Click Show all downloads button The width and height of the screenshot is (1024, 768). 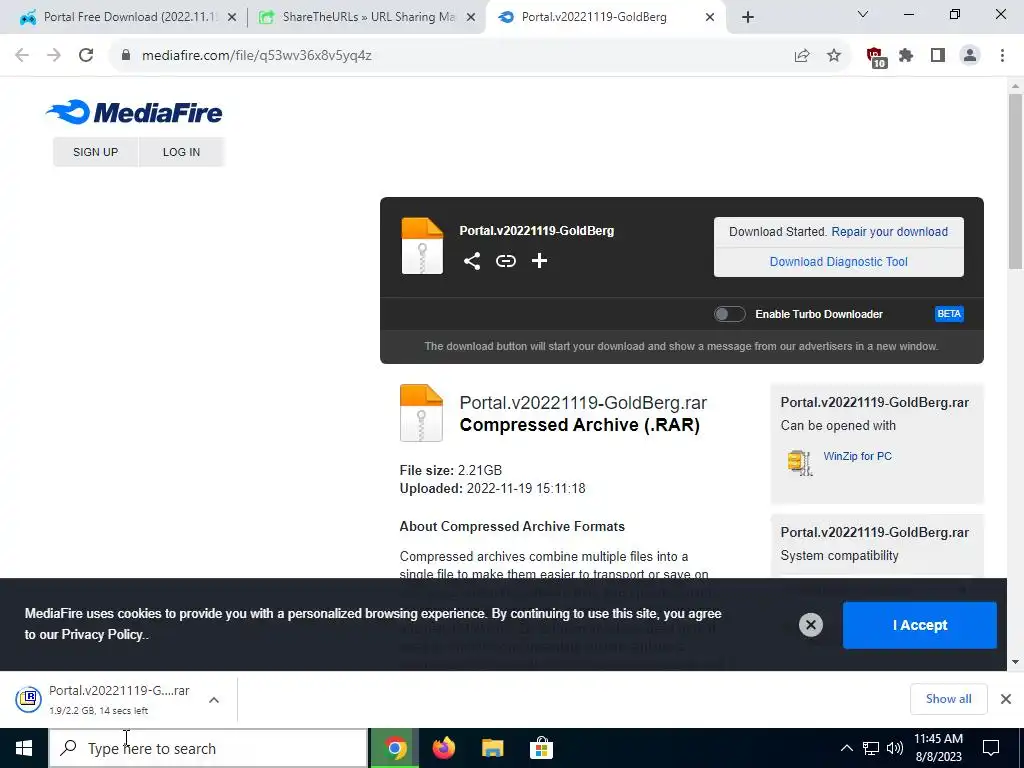(x=948, y=699)
